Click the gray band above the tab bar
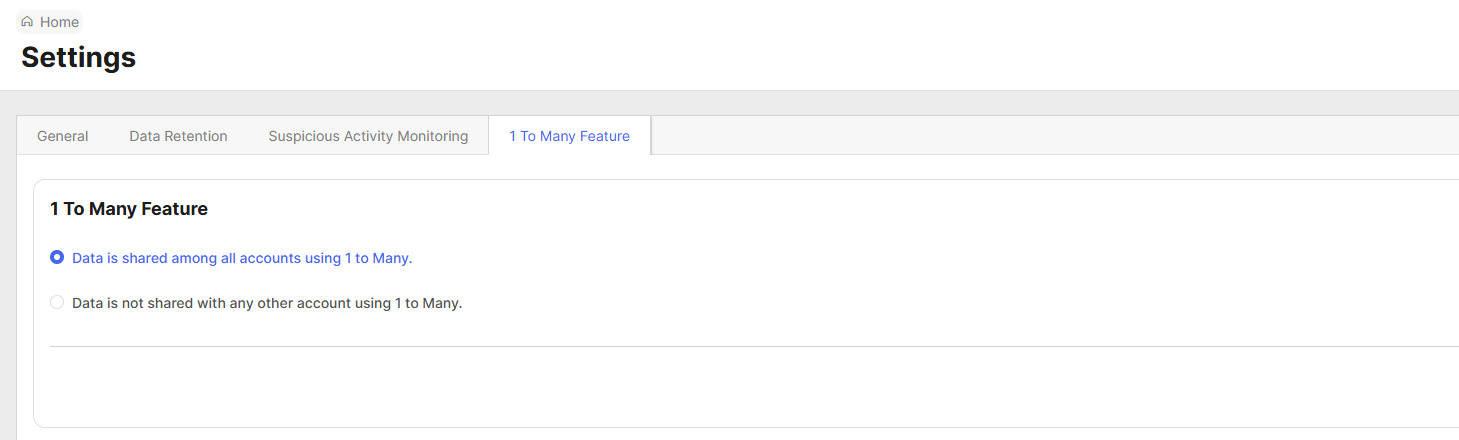The width and height of the screenshot is (1459, 440). (x=700, y=103)
